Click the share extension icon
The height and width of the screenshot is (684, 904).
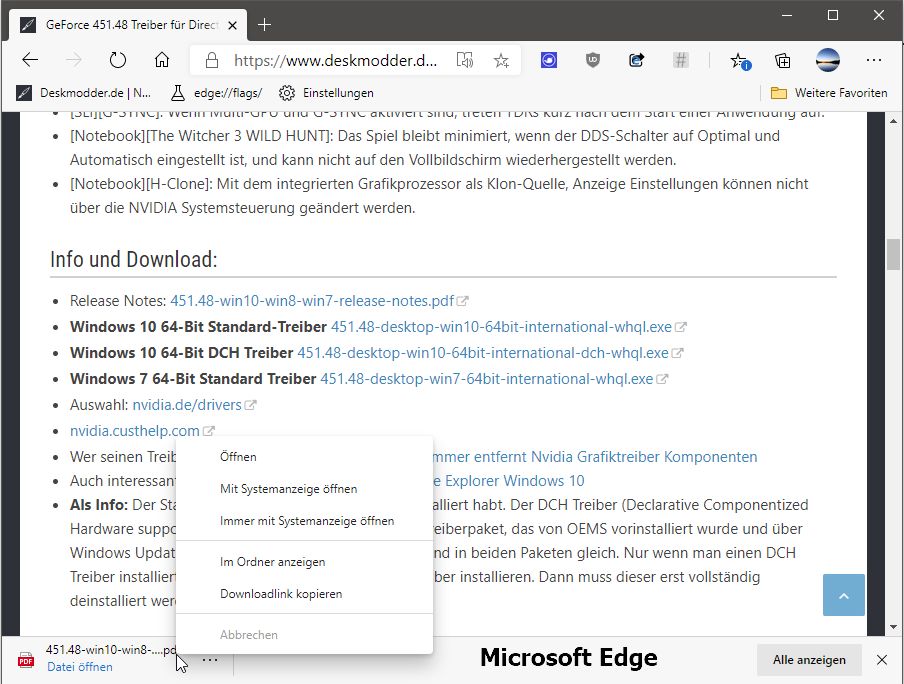tap(636, 60)
